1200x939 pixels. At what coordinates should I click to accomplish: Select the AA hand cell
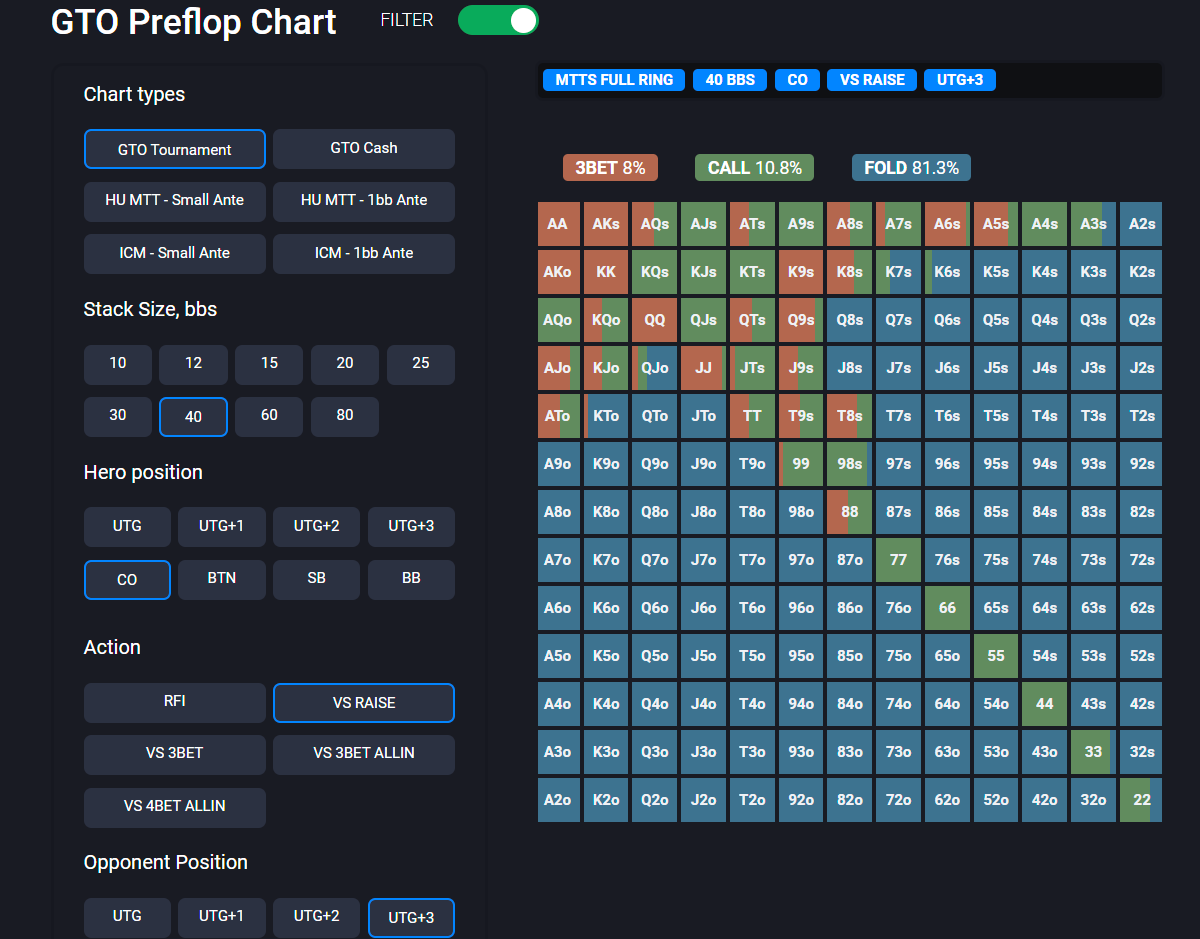(558, 224)
